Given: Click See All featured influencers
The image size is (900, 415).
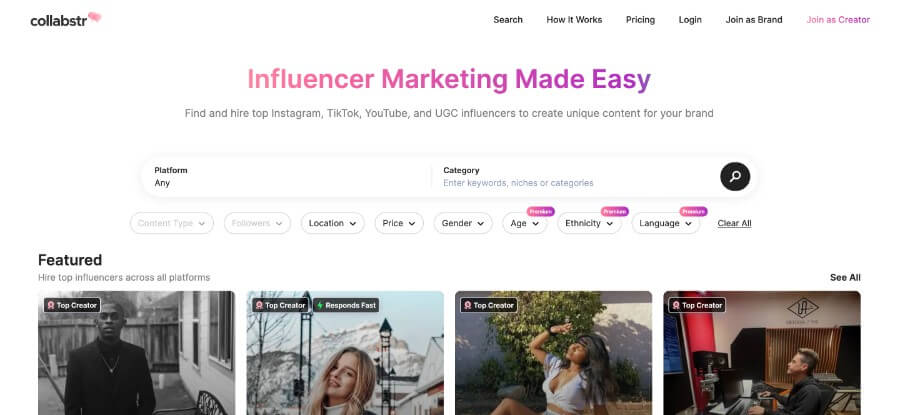Looking at the screenshot, I should pos(845,277).
